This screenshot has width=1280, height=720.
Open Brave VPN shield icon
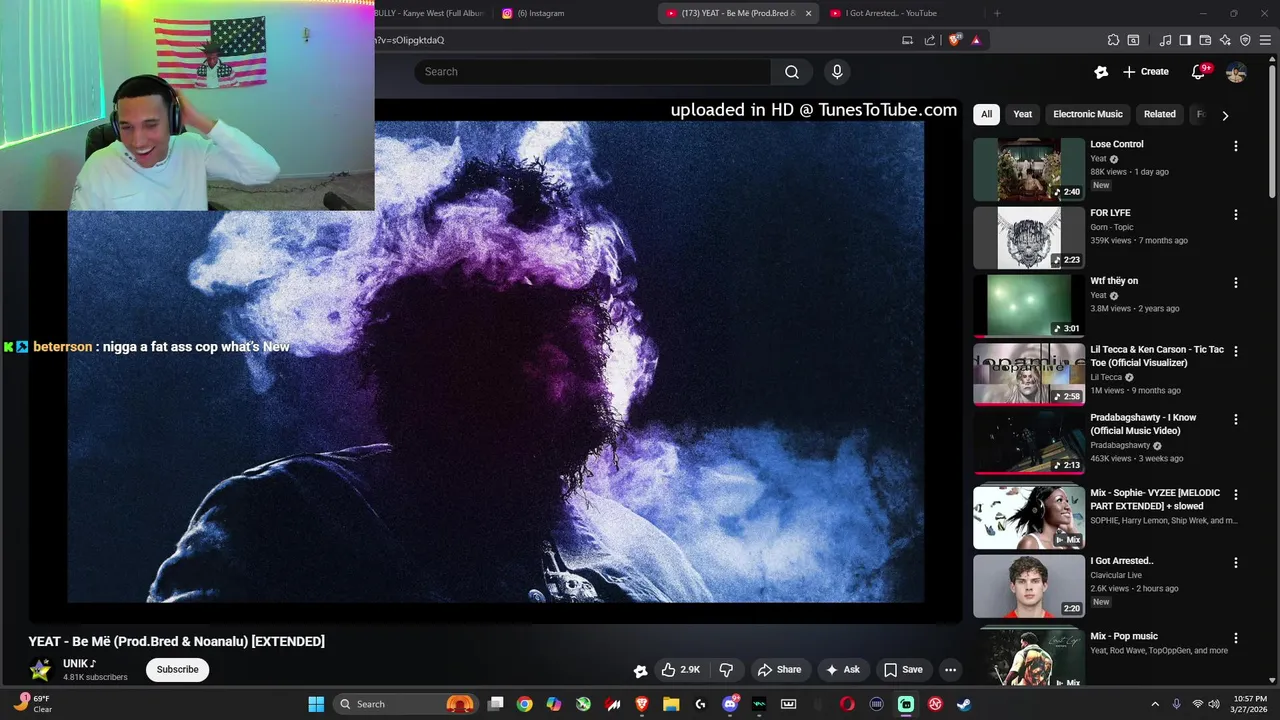click(x=1245, y=40)
